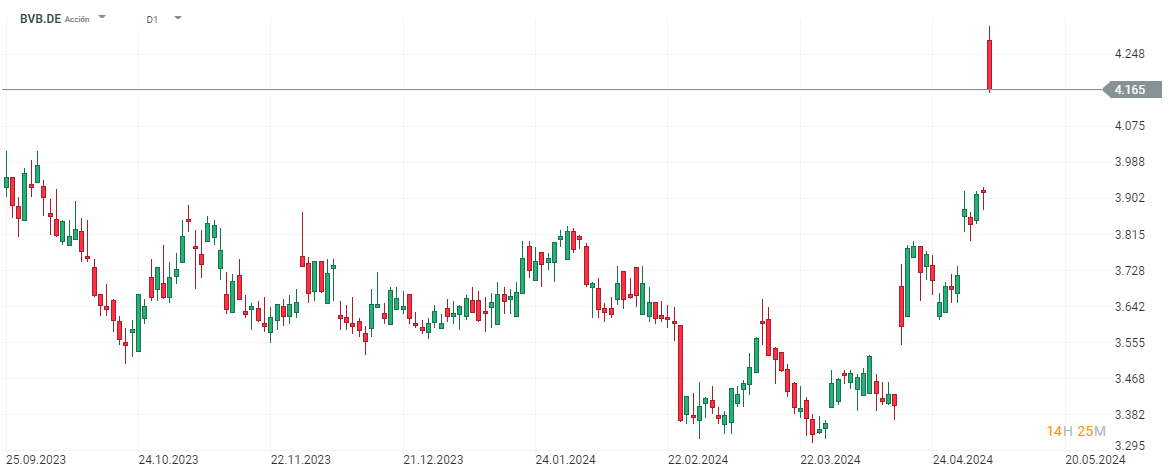
Task: Open the dropdown arrow beside Acción
Action: pyautogui.click(x=104, y=18)
